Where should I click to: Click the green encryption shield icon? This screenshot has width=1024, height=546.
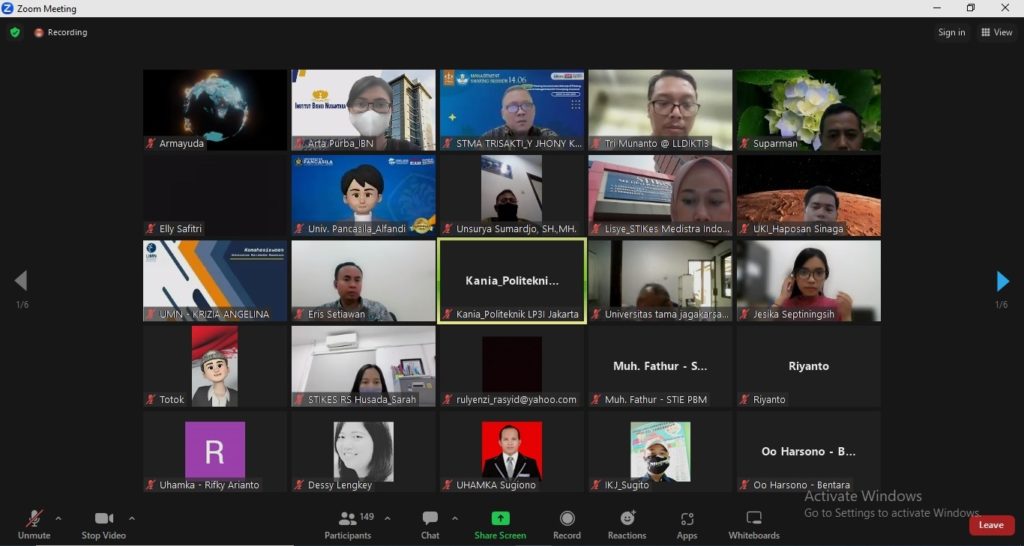pyautogui.click(x=15, y=32)
